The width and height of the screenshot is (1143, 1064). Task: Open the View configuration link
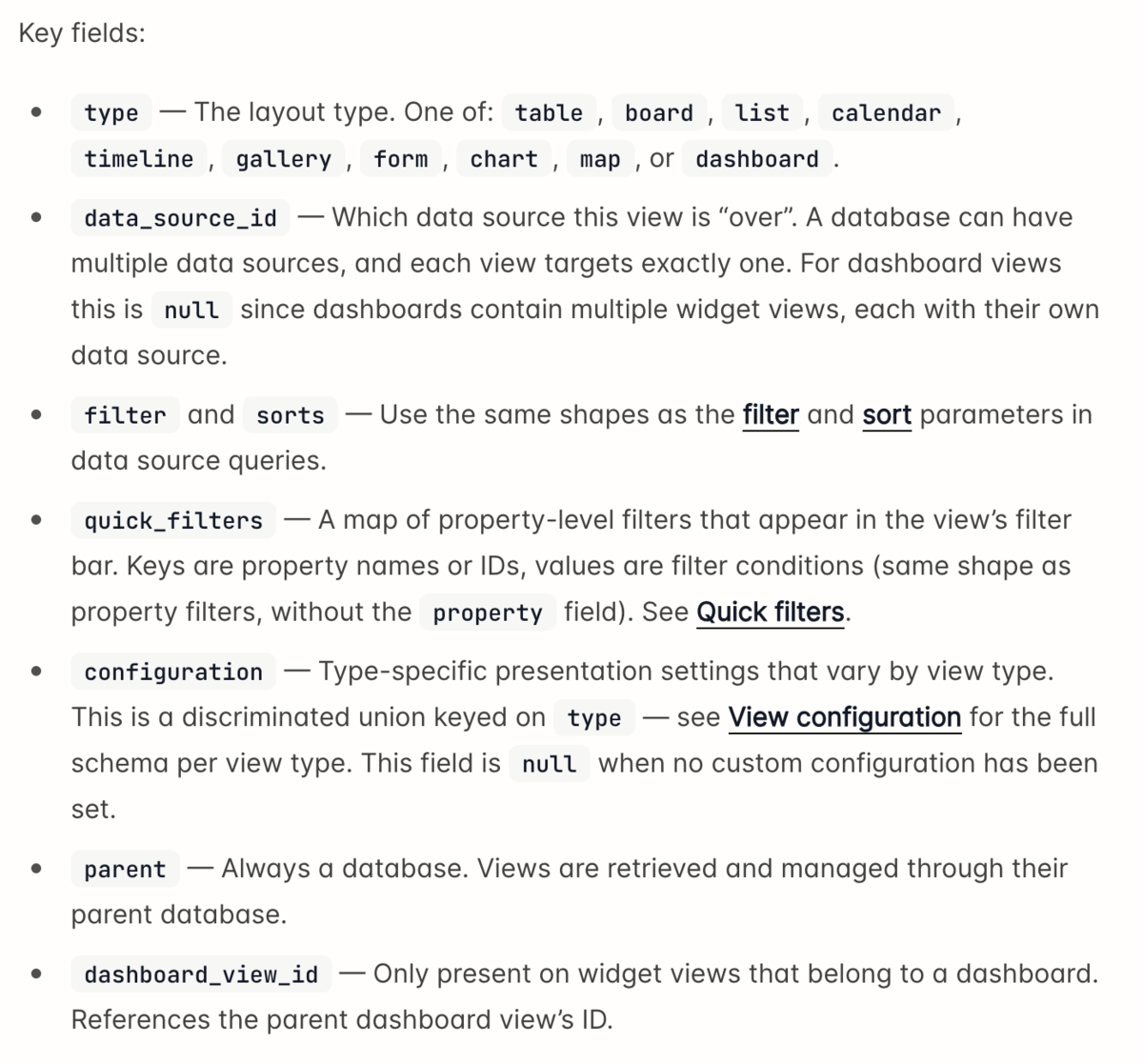click(845, 716)
